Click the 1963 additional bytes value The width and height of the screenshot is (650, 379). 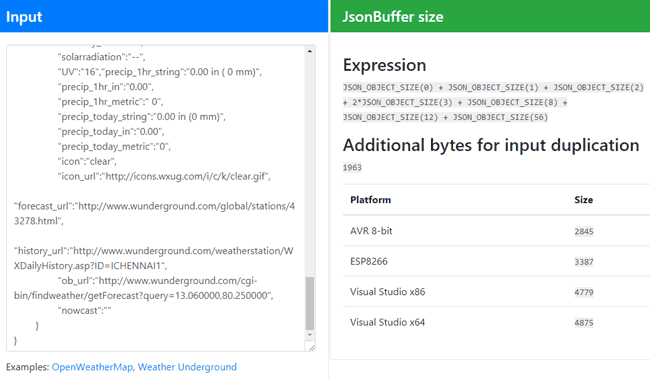(x=352, y=168)
